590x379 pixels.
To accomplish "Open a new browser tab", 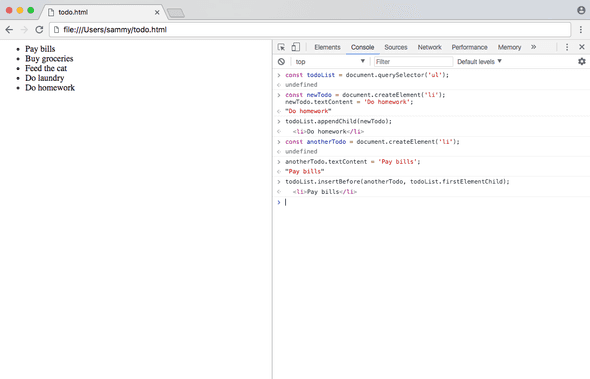I will click(x=176, y=13).
